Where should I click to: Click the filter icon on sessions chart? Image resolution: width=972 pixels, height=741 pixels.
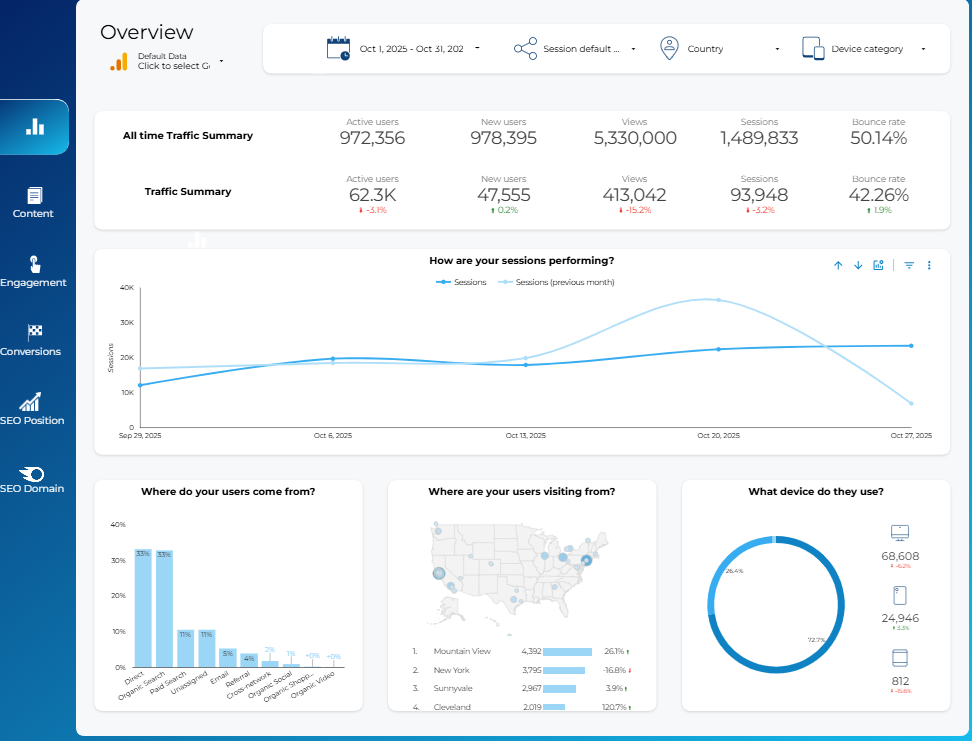click(908, 265)
